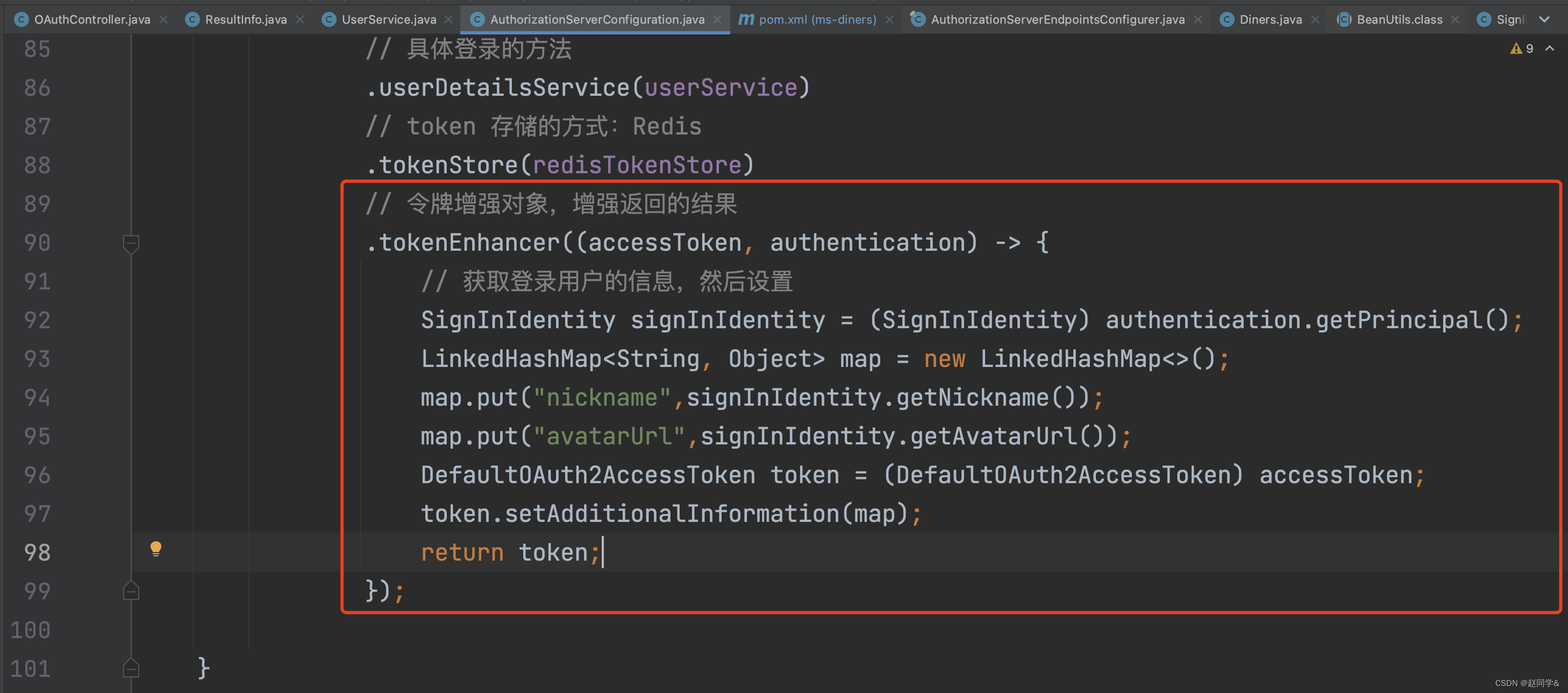Jump to previous highlighted problem arrow
1568x693 pixels.
coord(1550,49)
